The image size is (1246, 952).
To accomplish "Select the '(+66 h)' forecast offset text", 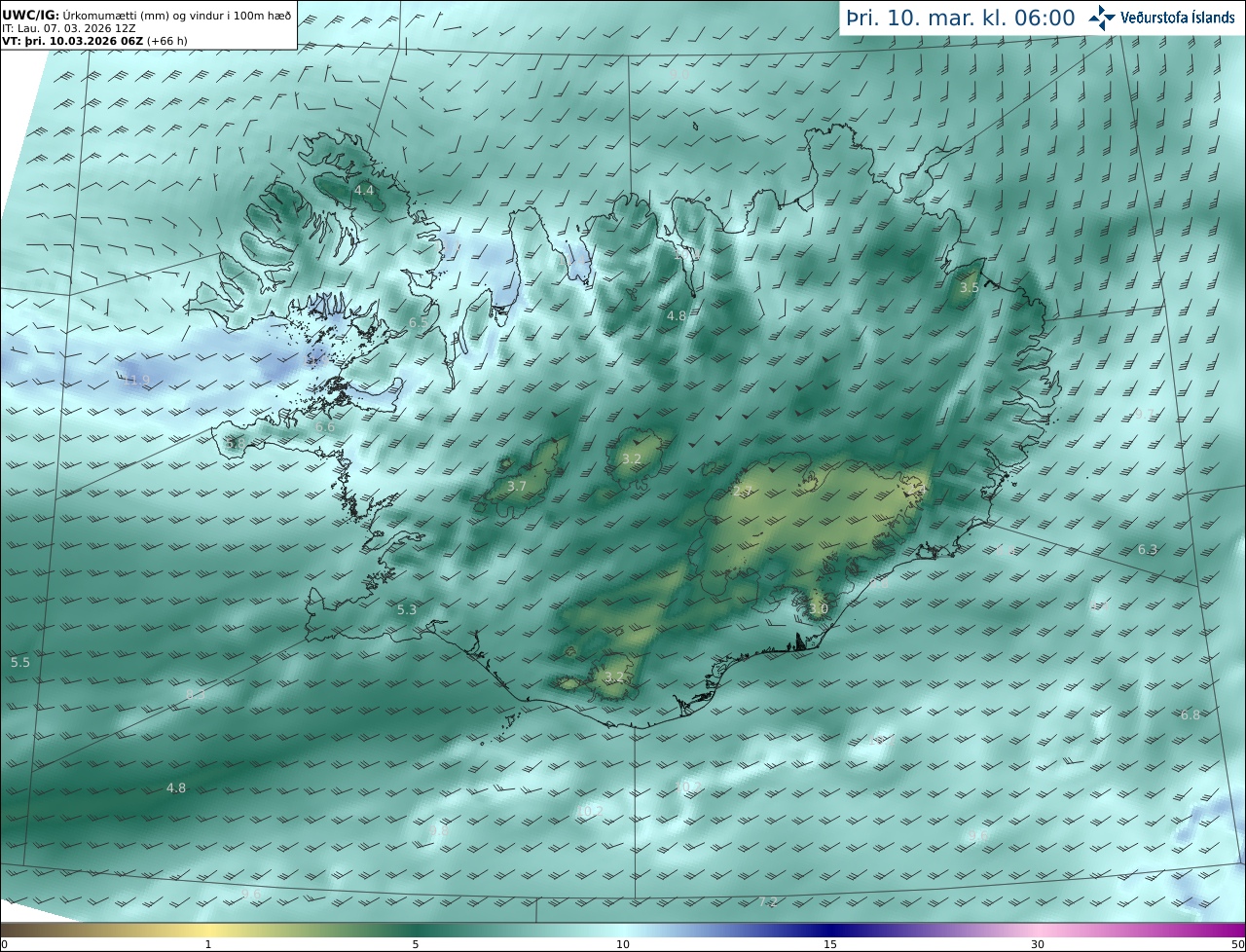I will [x=168, y=42].
